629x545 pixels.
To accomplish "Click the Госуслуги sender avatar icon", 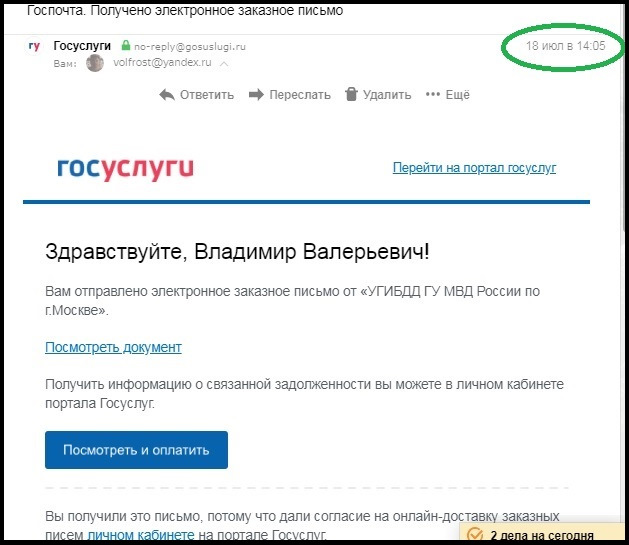I will [34, 47].
